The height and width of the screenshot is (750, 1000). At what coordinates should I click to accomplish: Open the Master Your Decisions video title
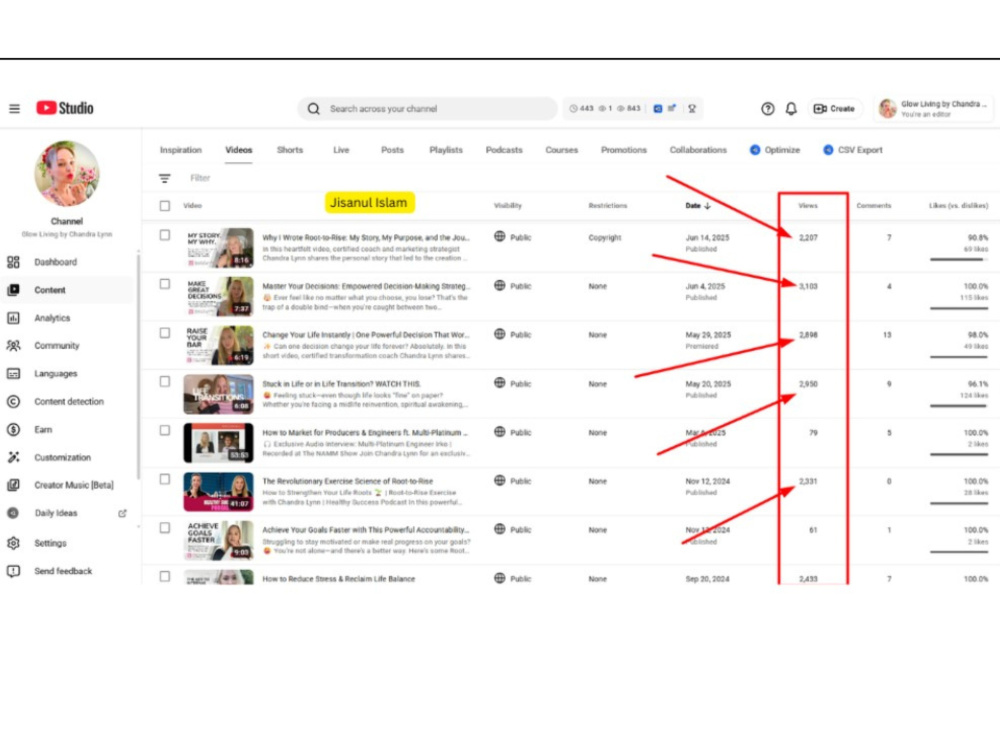pyautogui.click(x=366, y=286)
